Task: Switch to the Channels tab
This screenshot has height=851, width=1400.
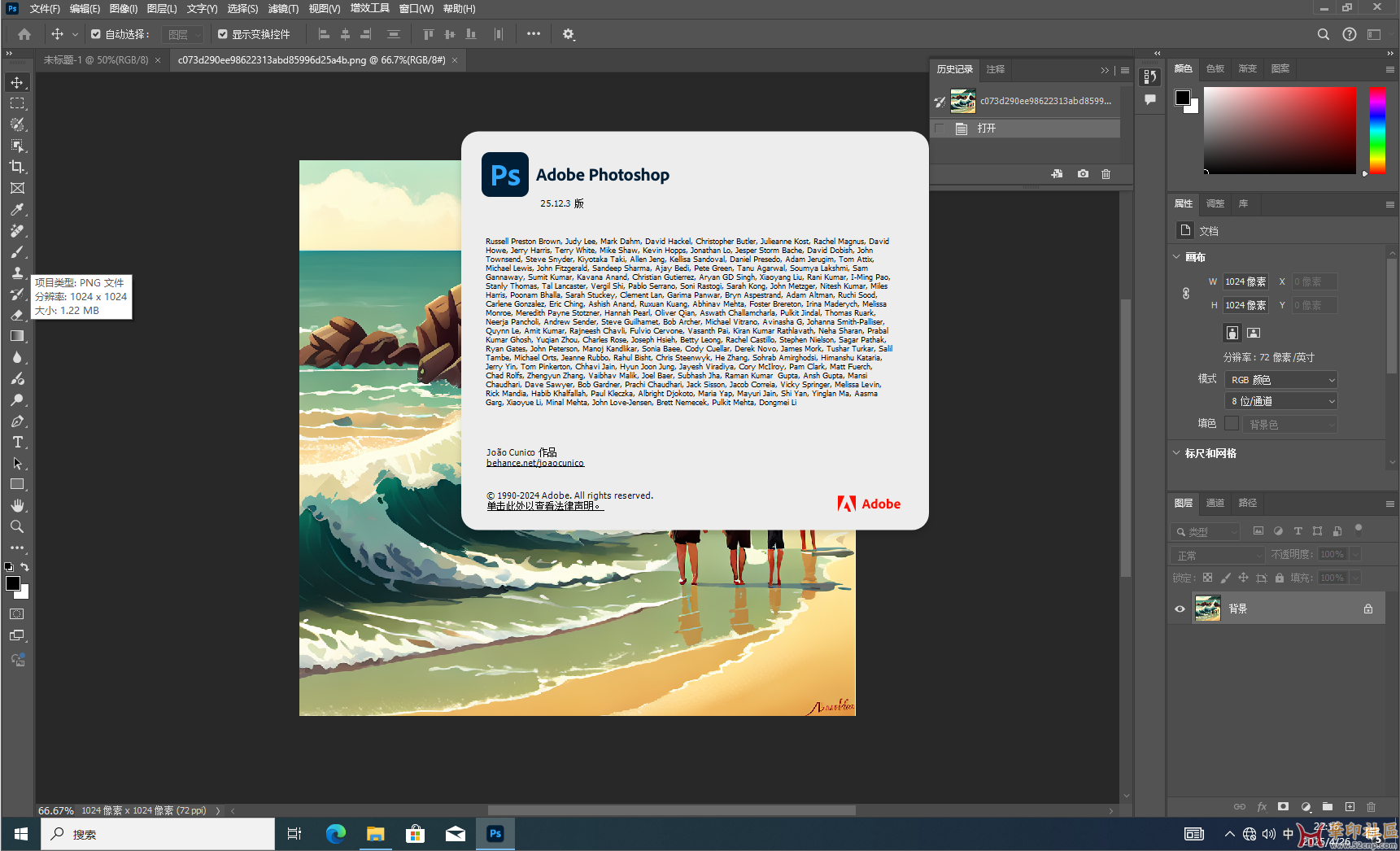Action: (x=1215, y=503)
